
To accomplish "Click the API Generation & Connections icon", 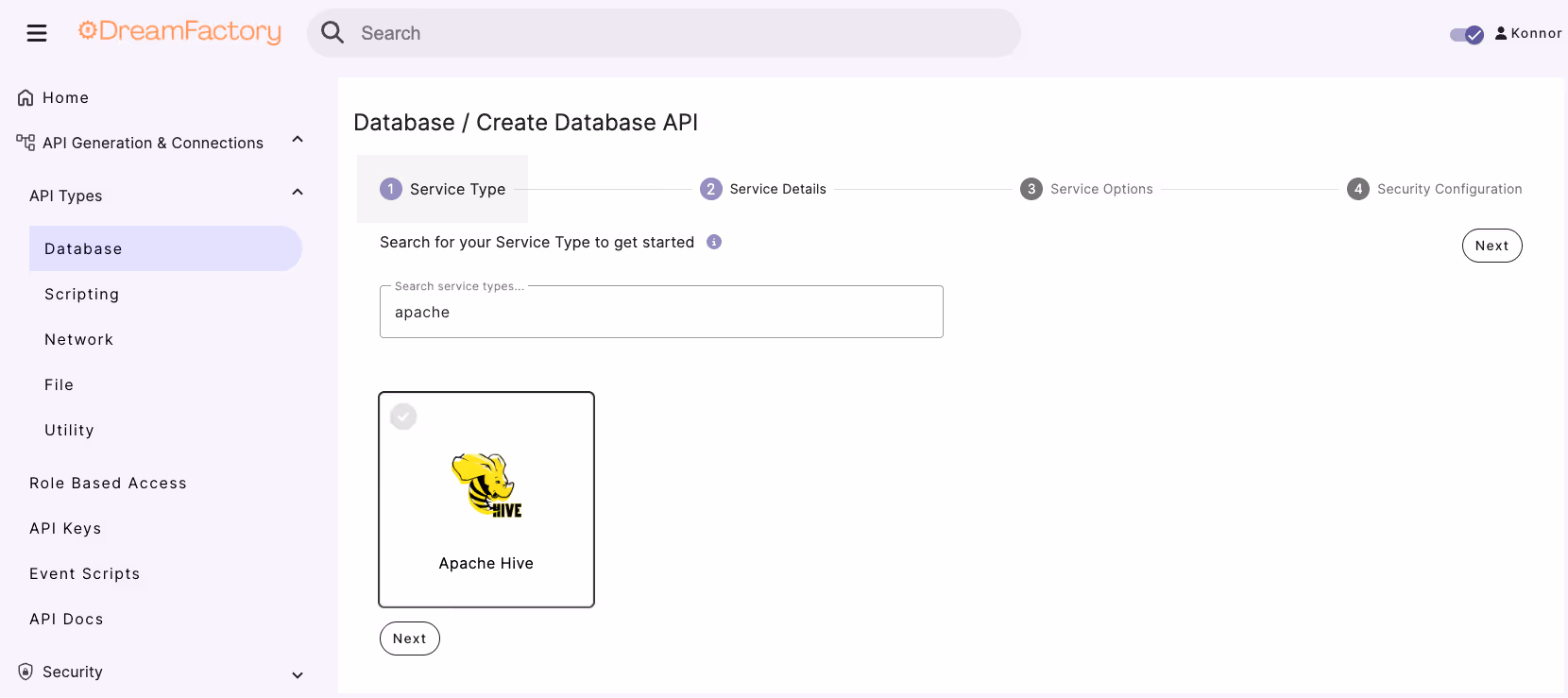I will [26, 143].
